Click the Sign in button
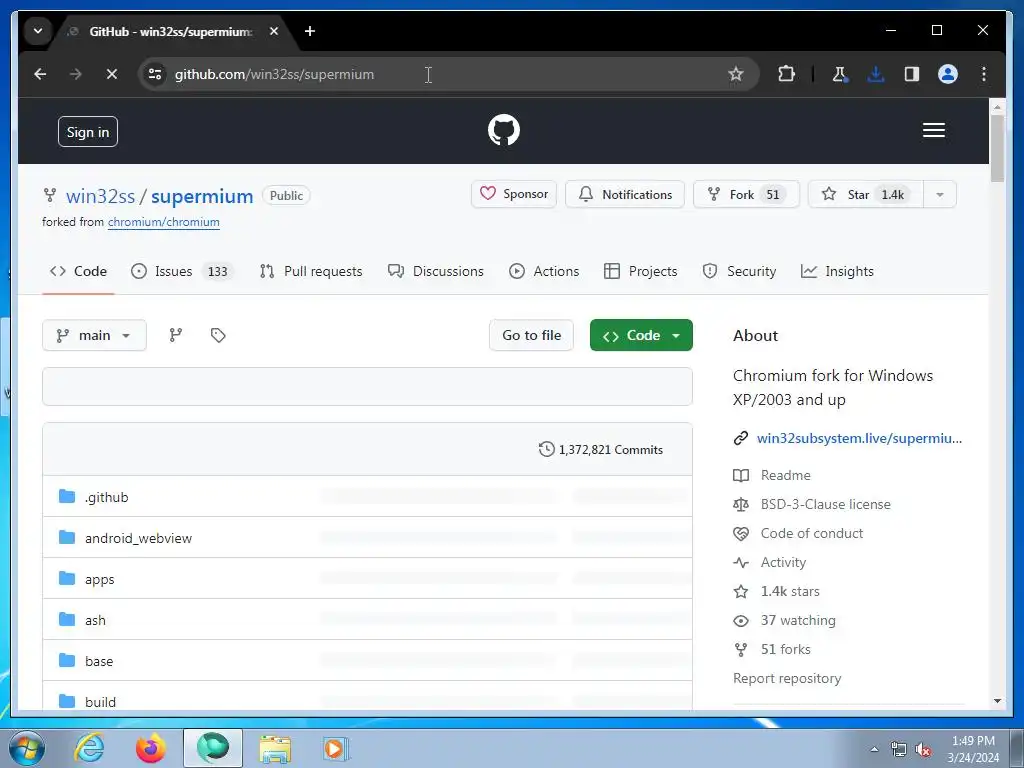1024x768 pixels. tap(88, 132)
